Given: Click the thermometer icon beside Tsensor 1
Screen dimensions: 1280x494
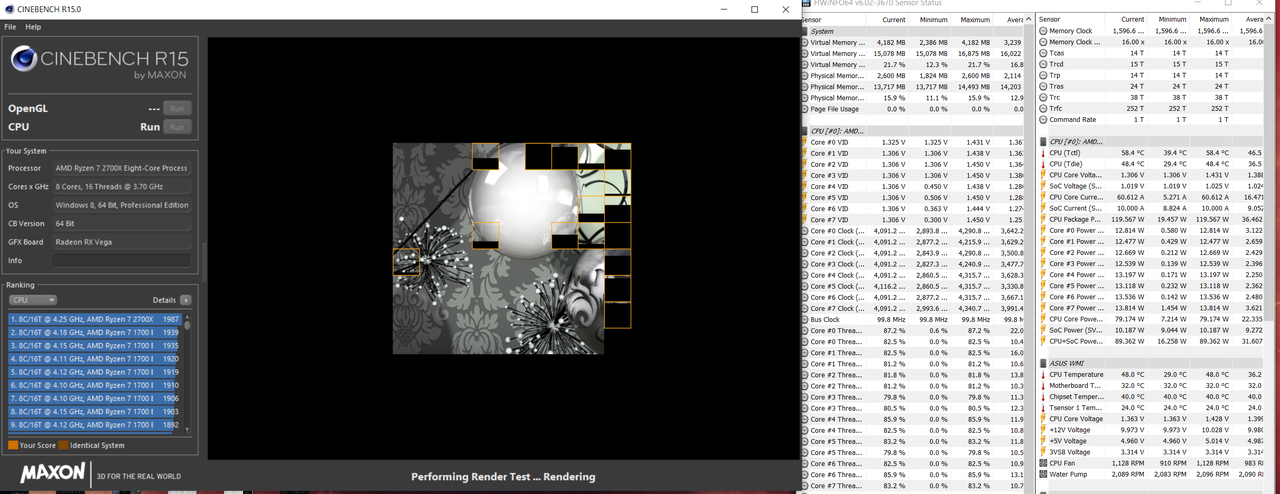Looking at the screenshot, I should [x=1043, y=407].
